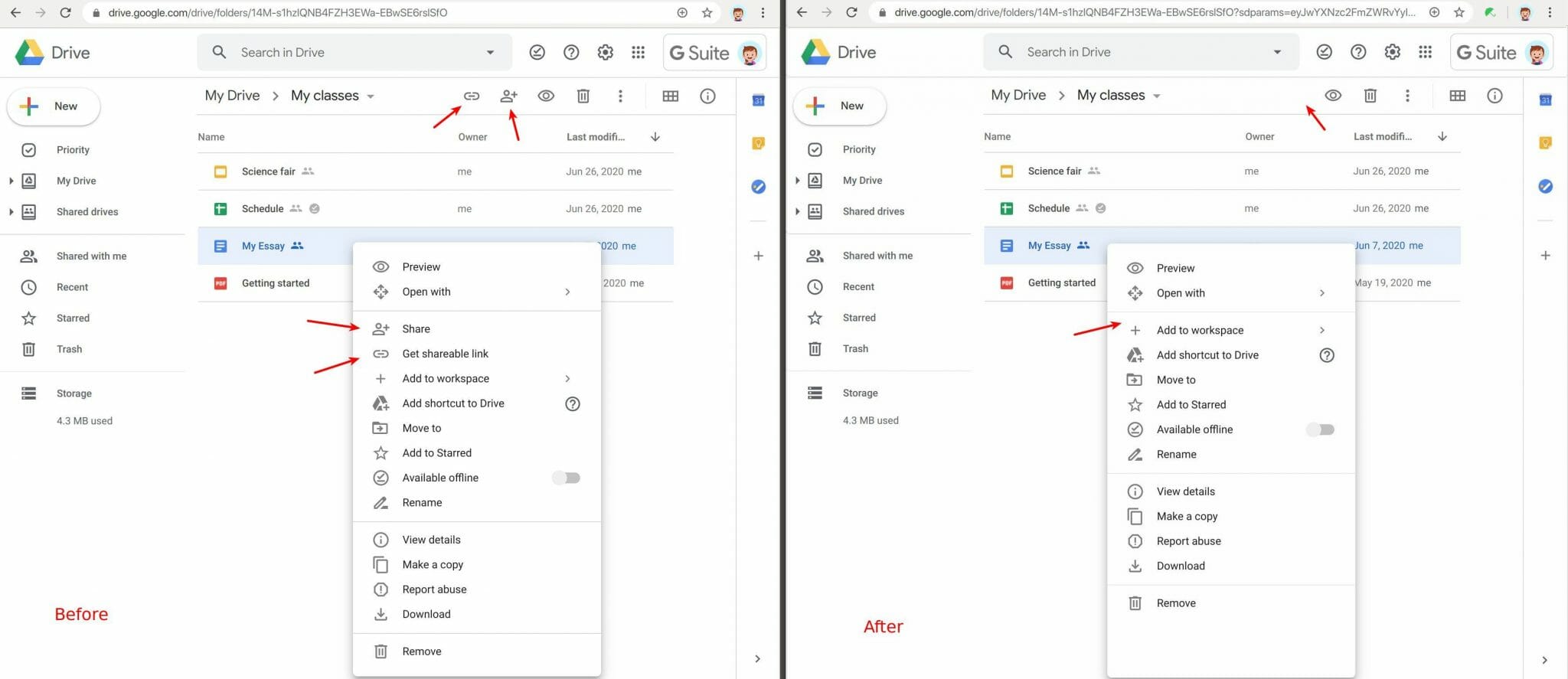Click the Keep icon in the Before window's side panel
Viewport: 1568px width, 679px height.
(x=758, y=143)
